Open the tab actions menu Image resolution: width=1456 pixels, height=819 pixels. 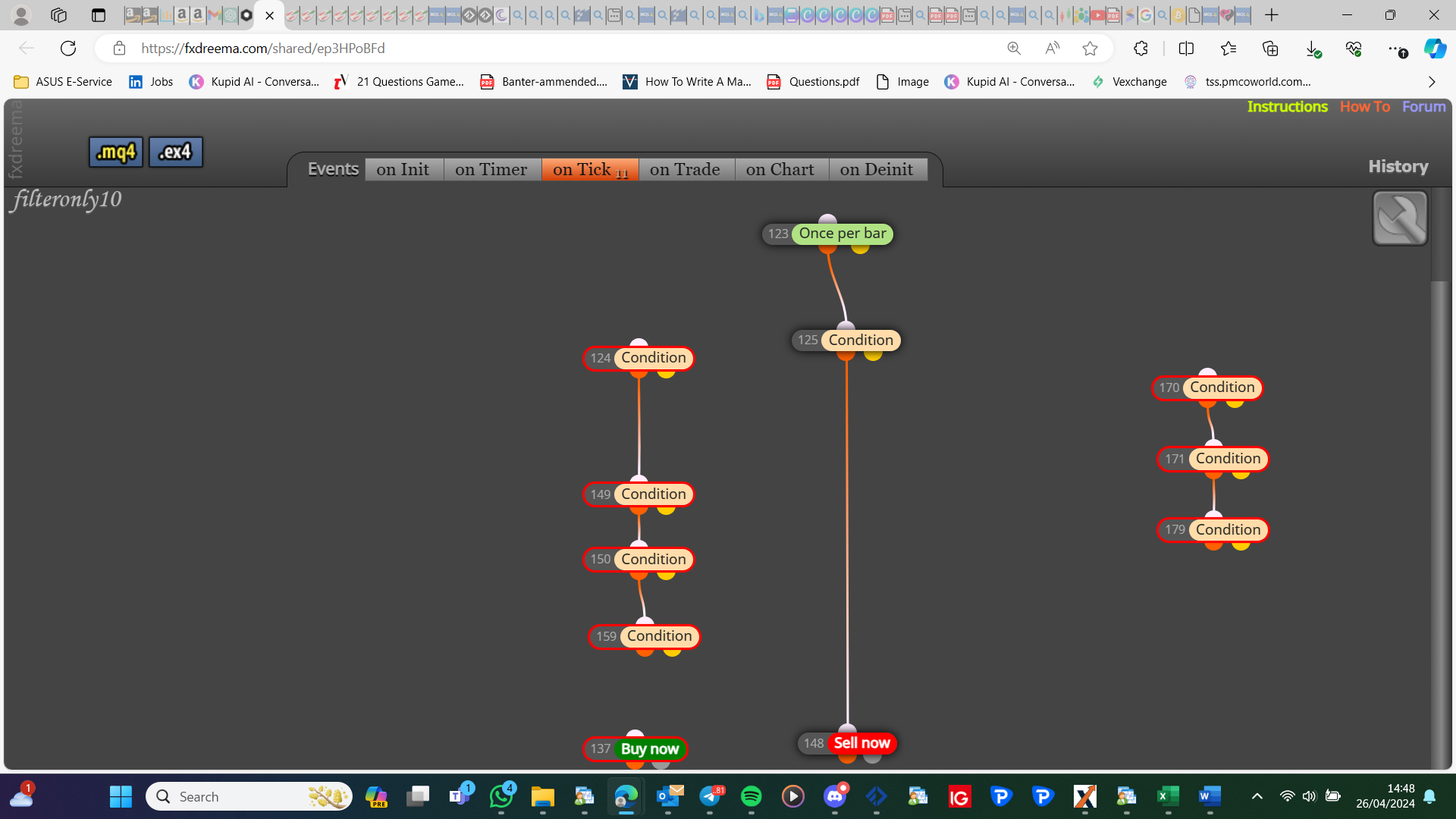pos(99,15)
